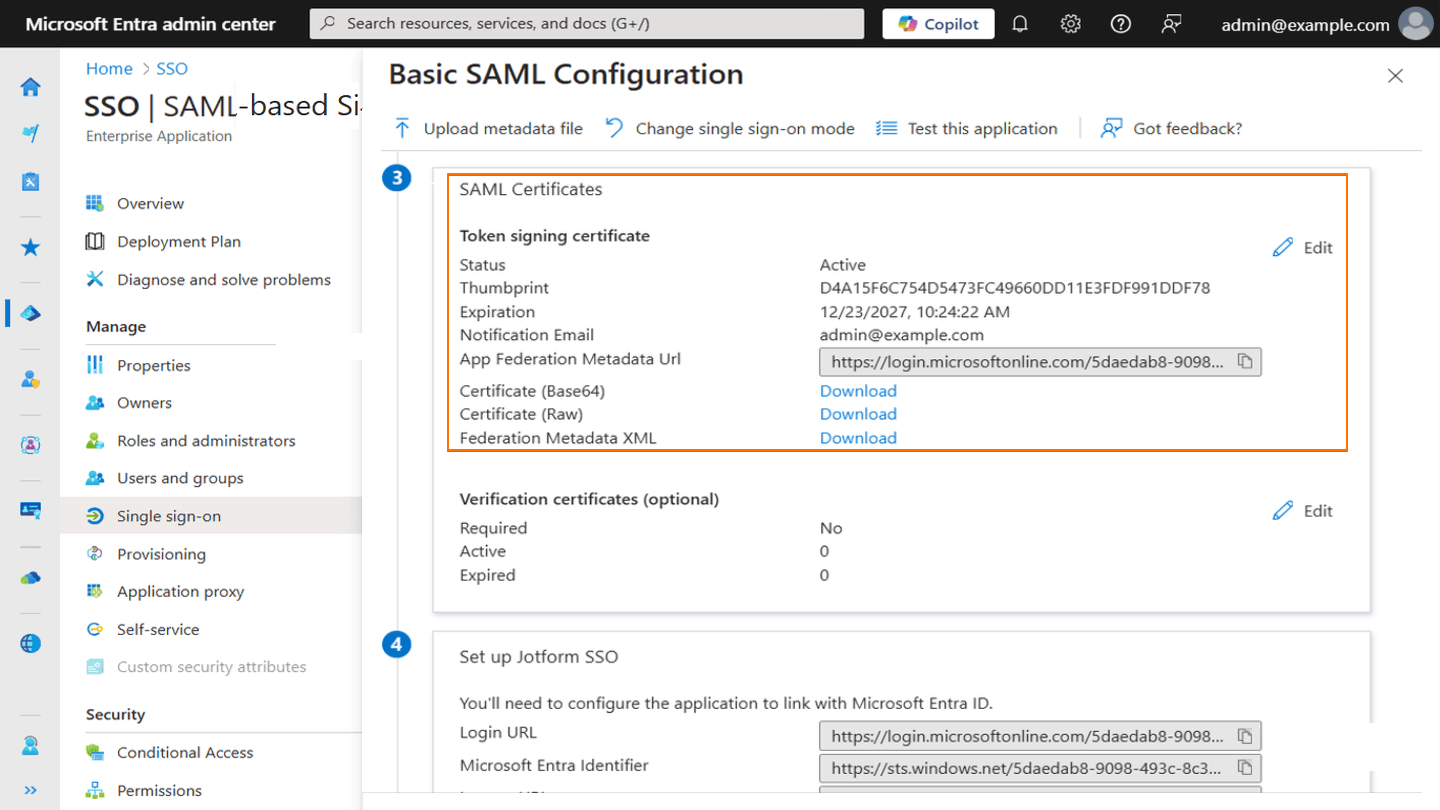Edit the token signing certificate
This screenshot has height=810, width=1440.
coord(1302,247)
